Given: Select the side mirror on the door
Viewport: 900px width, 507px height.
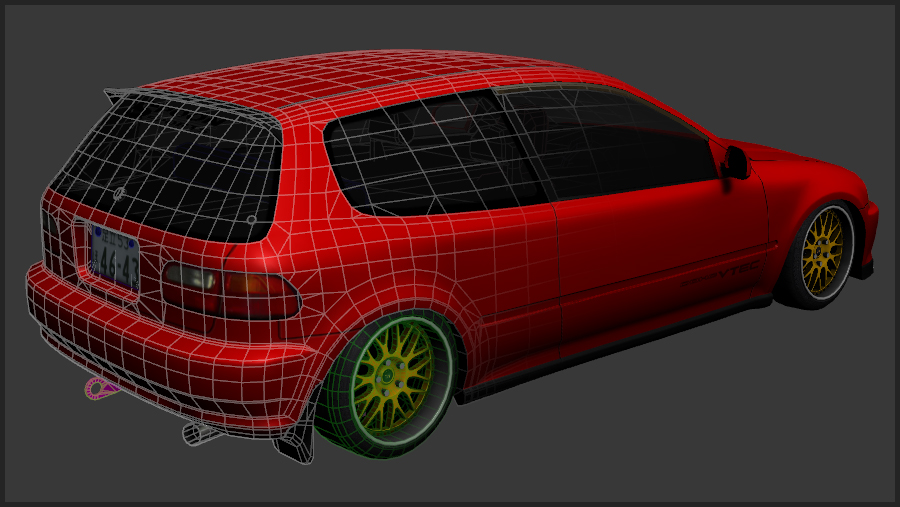Looking at the screenshot, I should (x=737, y=162).
